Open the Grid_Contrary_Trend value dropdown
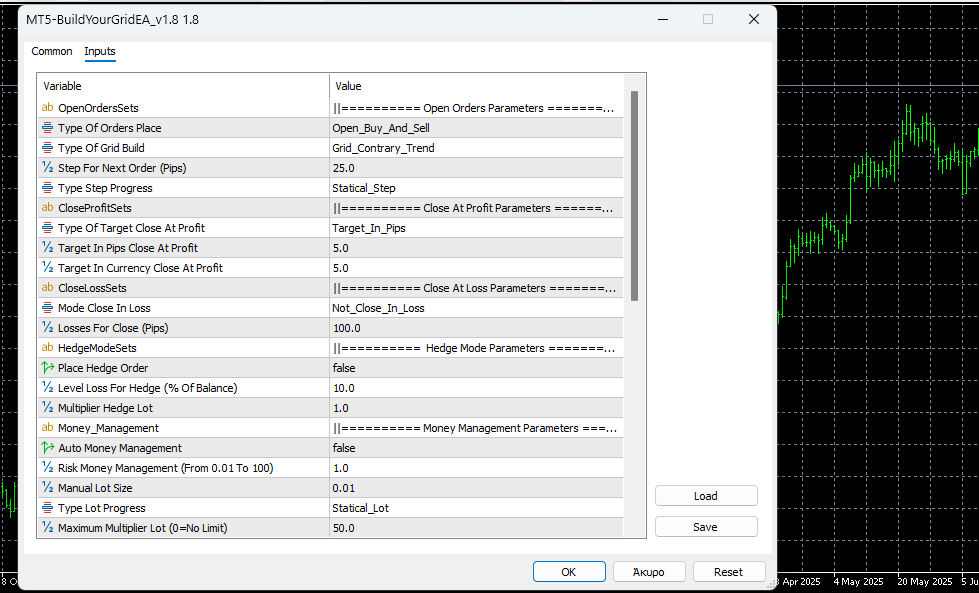Image resolution: width=979 pixels, height=593 pixels. pyautogui.click(x=476, y=148)
